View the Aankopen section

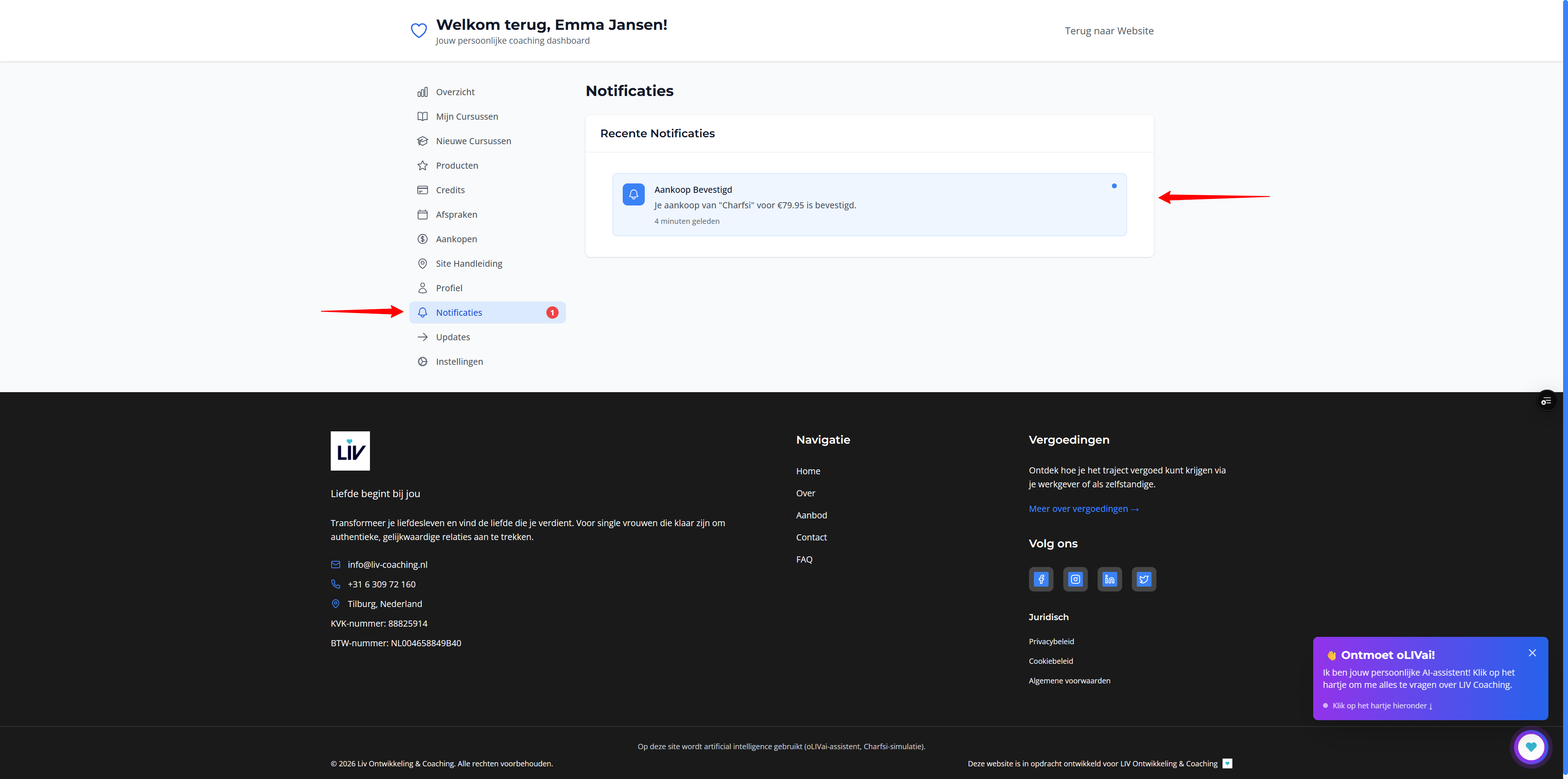[x=456, y=239]
